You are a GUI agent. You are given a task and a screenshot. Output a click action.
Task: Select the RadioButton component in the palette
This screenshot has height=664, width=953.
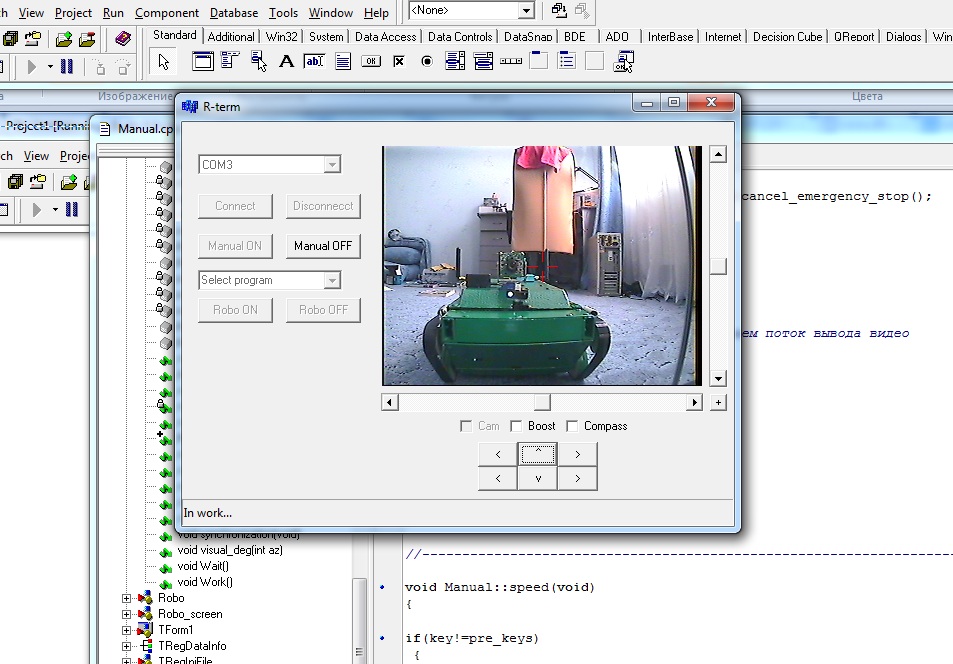tap(427, 62)
